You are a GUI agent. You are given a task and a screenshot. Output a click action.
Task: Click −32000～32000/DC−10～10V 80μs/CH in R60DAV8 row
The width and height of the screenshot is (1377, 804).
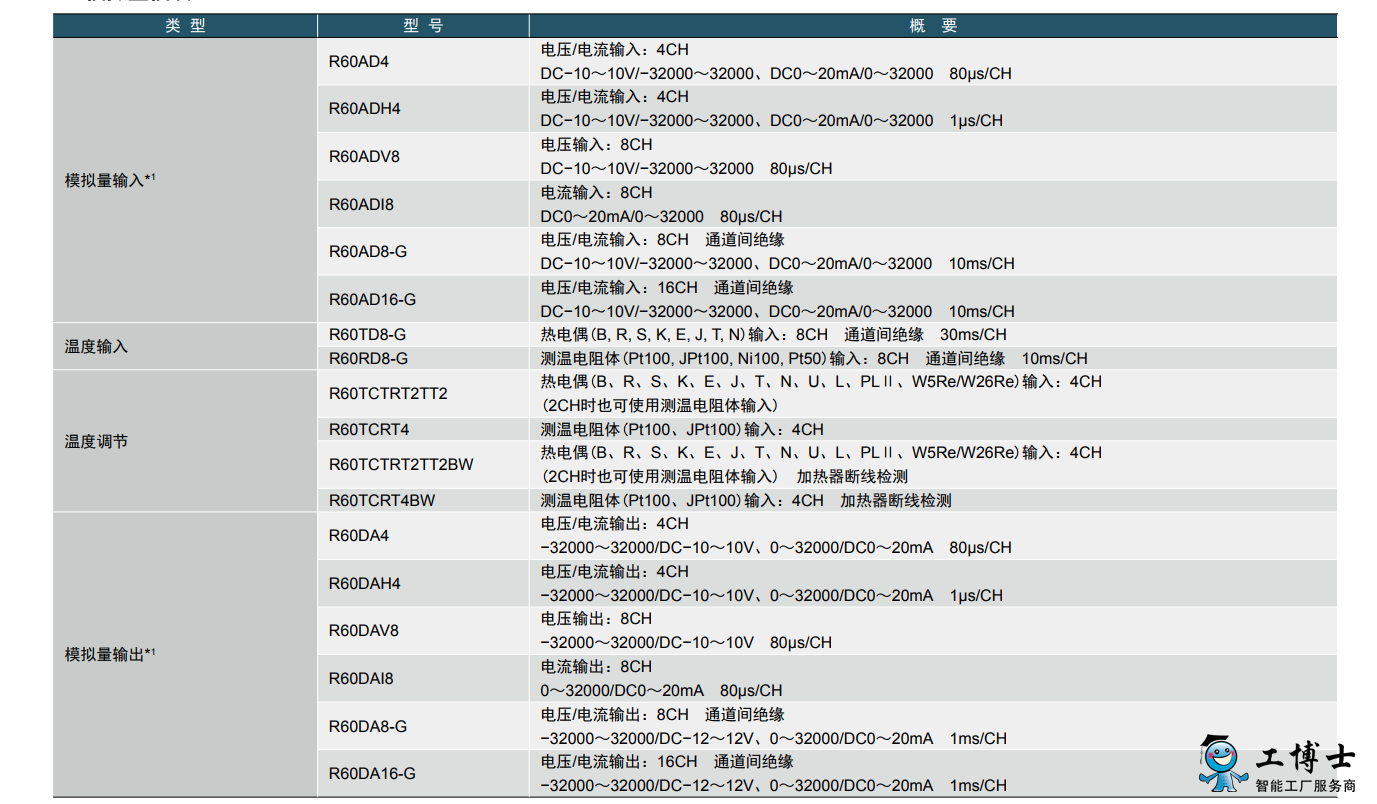(x=686, y=643)
